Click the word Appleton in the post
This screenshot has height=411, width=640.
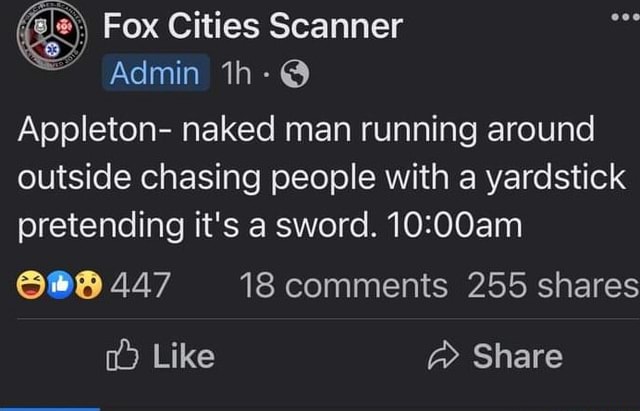tap(86, 131)
